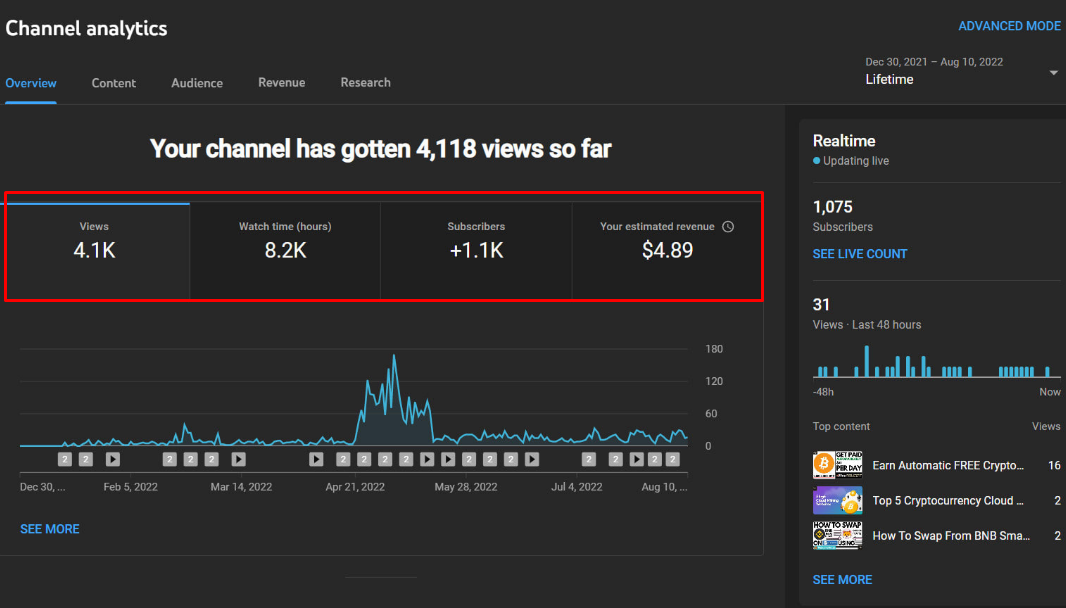Click the See Live Count link
1066x608 pixels.
pos(859,254)
